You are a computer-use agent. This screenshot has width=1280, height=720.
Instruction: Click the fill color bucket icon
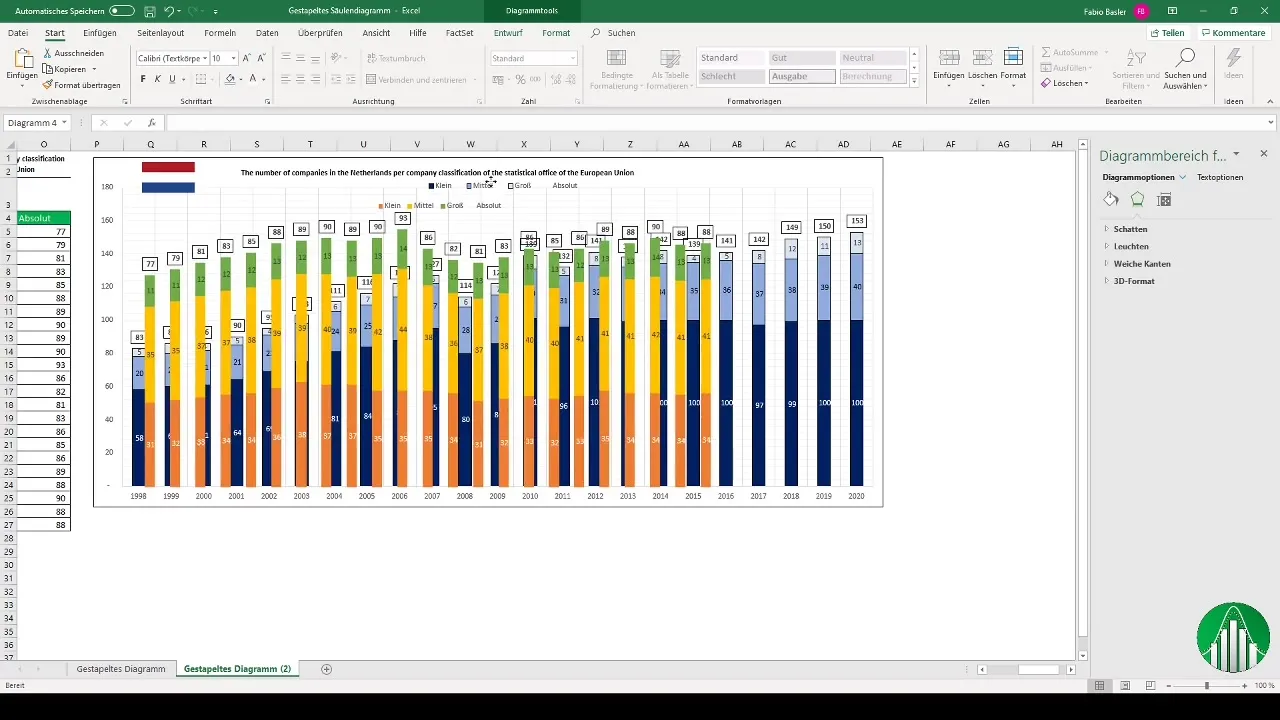pos(230,79)
